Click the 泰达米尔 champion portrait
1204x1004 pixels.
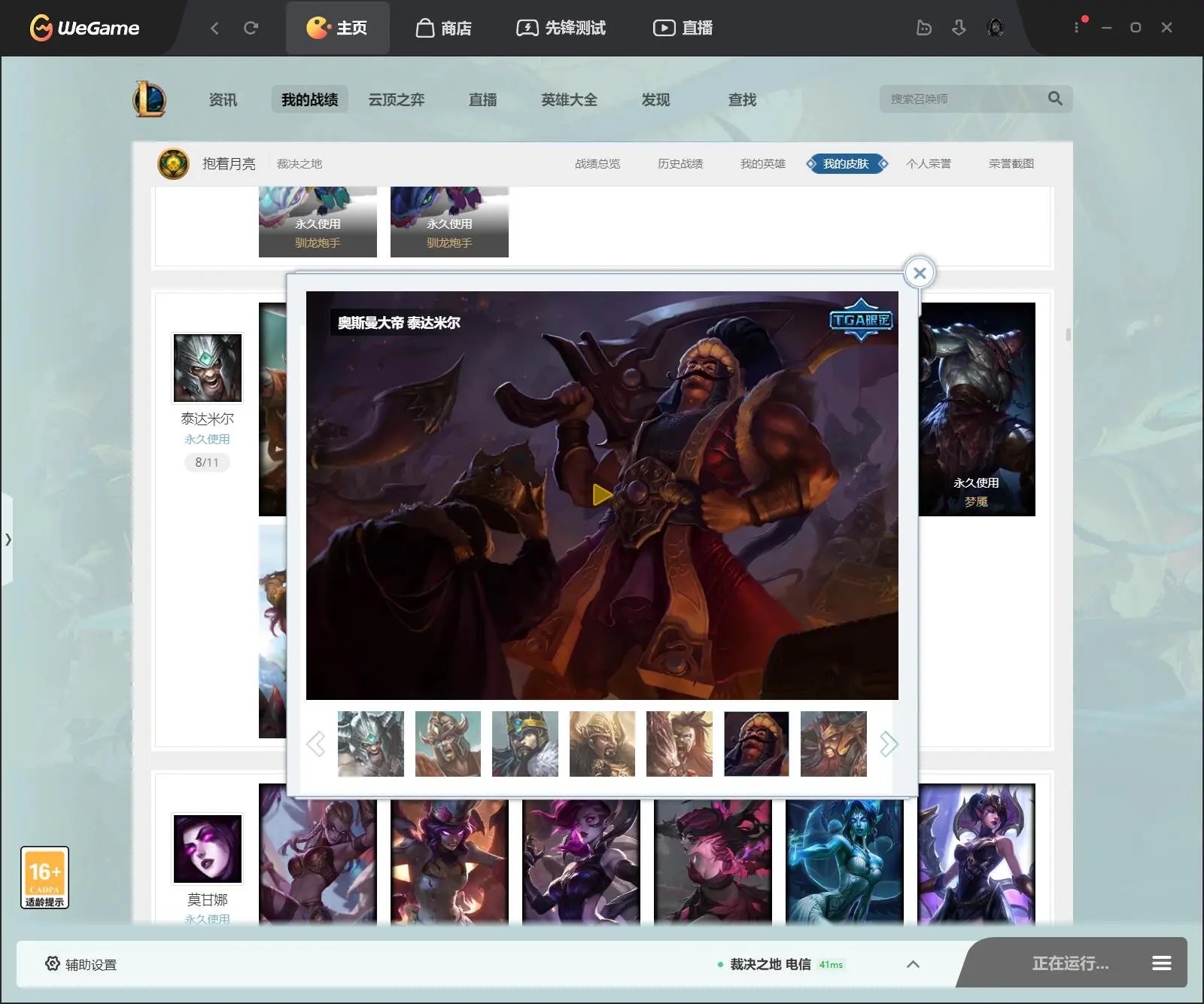tap(208, 368)
